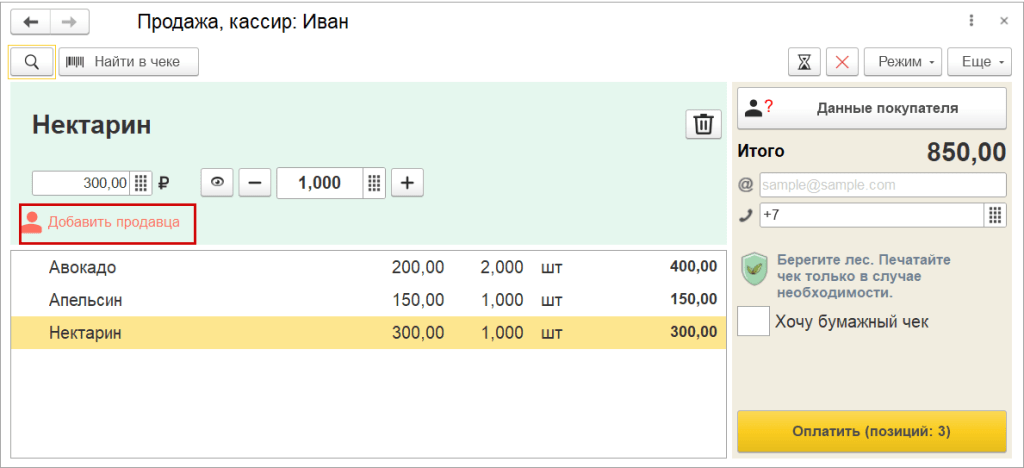Increase quantity with plus button
The width and height of the screenshot is (1024, 468).
pyautogui.click(x=408, y=183)
